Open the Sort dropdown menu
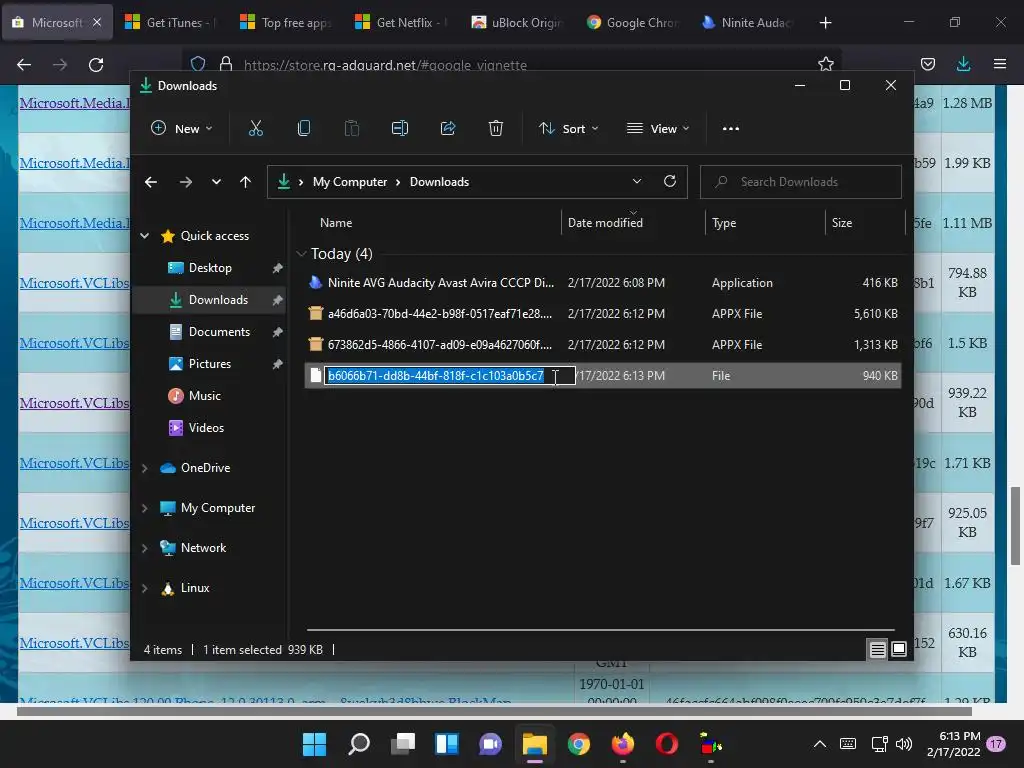This screenshot has width=1024, height=768. 568,129
